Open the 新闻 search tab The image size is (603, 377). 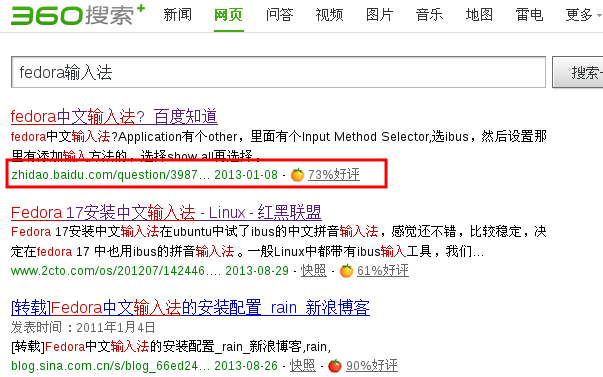tap(177, 15)
